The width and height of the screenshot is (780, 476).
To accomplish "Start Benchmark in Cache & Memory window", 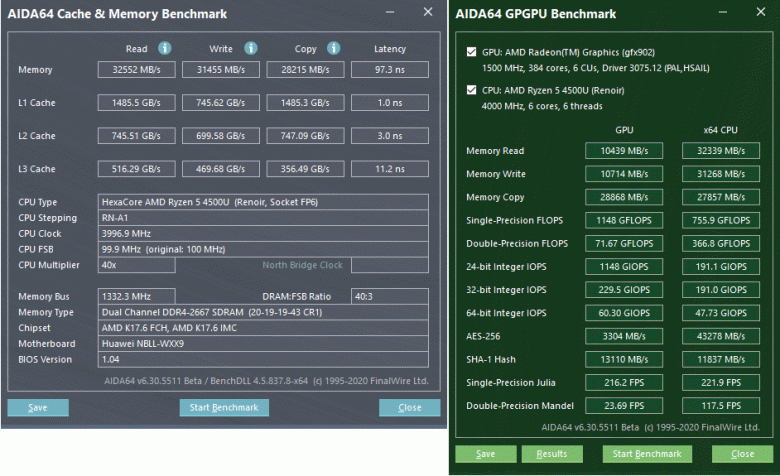I will pyautogui.click(x=224, y=408).
